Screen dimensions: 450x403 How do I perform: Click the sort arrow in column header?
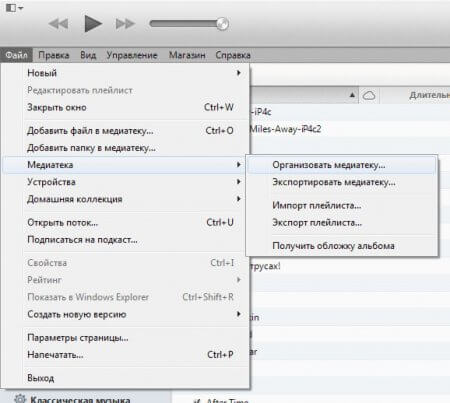(352, 95)
